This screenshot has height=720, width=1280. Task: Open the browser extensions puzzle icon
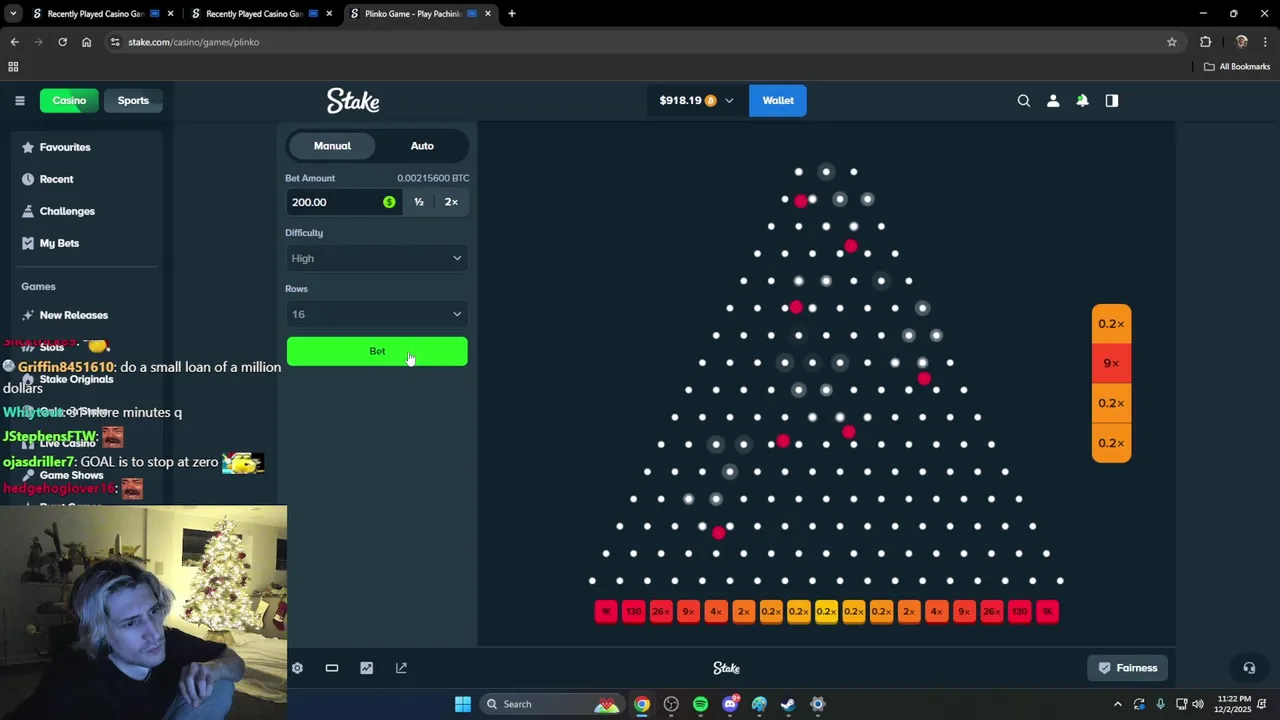point(1205,42)
